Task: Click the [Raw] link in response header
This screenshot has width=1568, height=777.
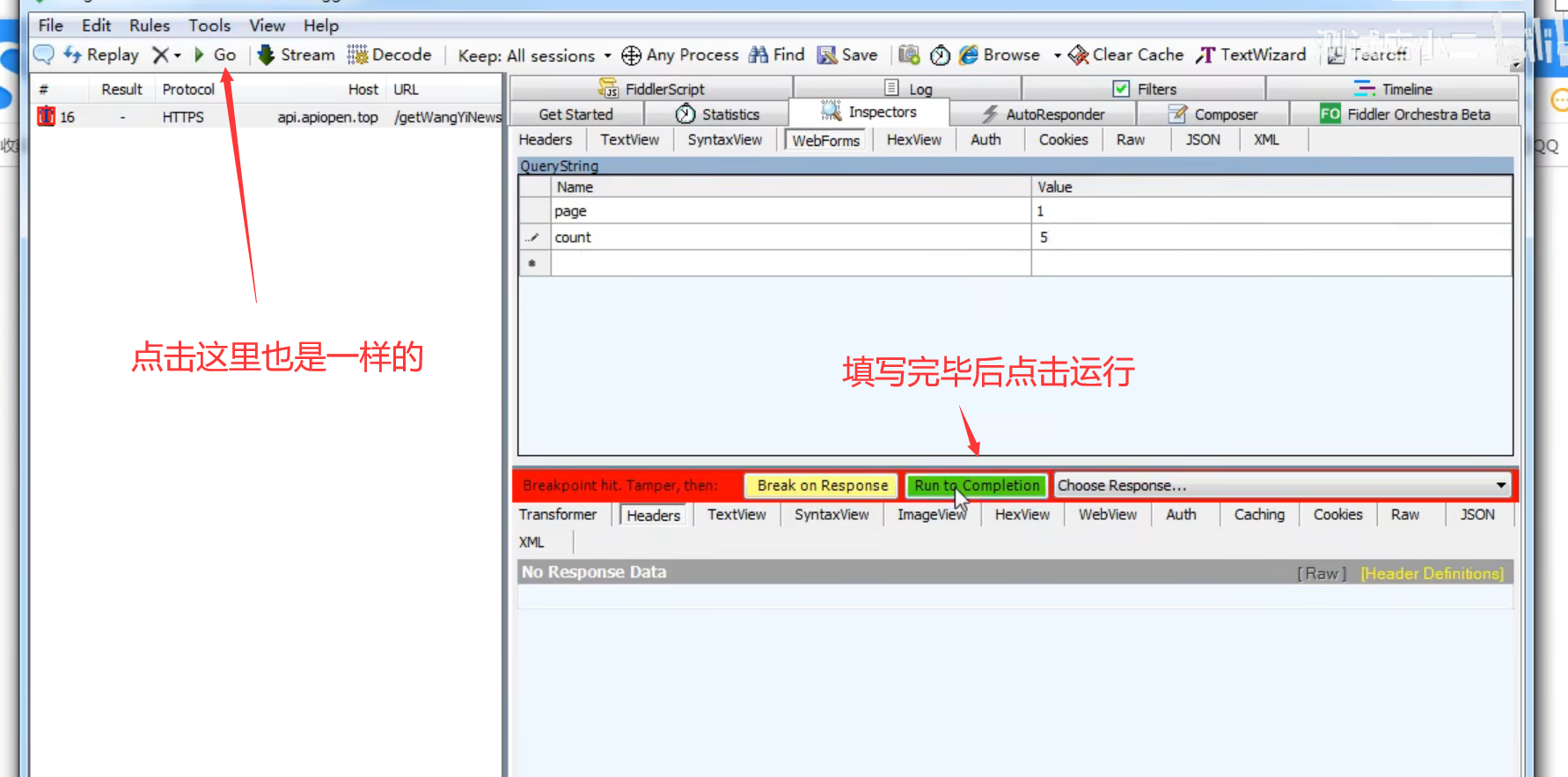Action: pos(1322,574)
